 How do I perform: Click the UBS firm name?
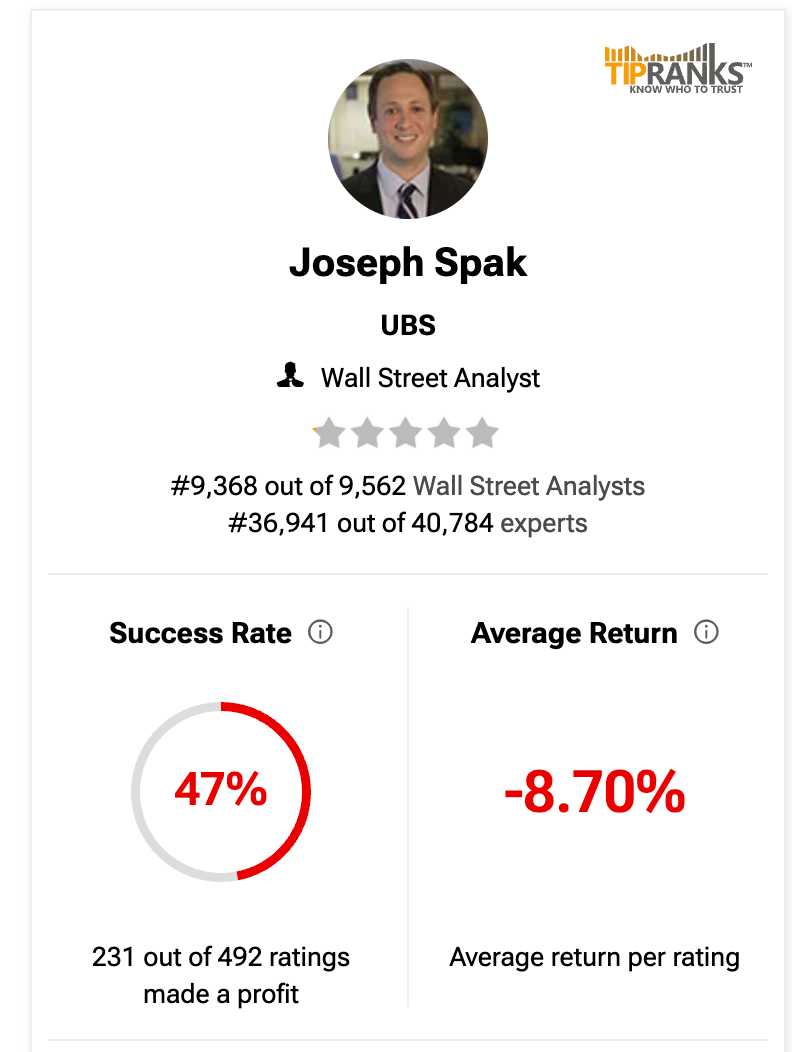(408, 325)
